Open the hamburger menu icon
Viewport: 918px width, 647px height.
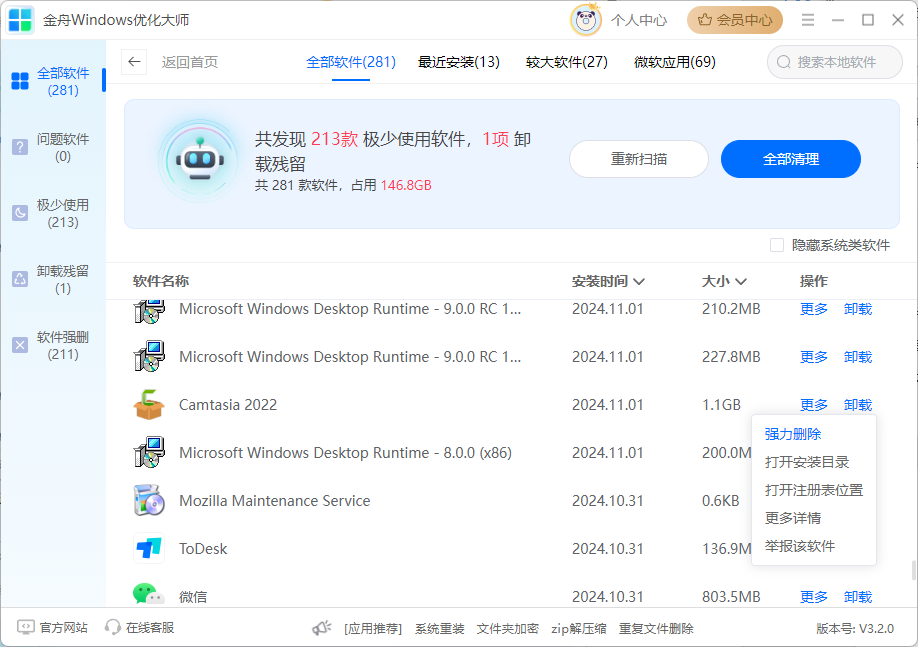click(808, 20)
